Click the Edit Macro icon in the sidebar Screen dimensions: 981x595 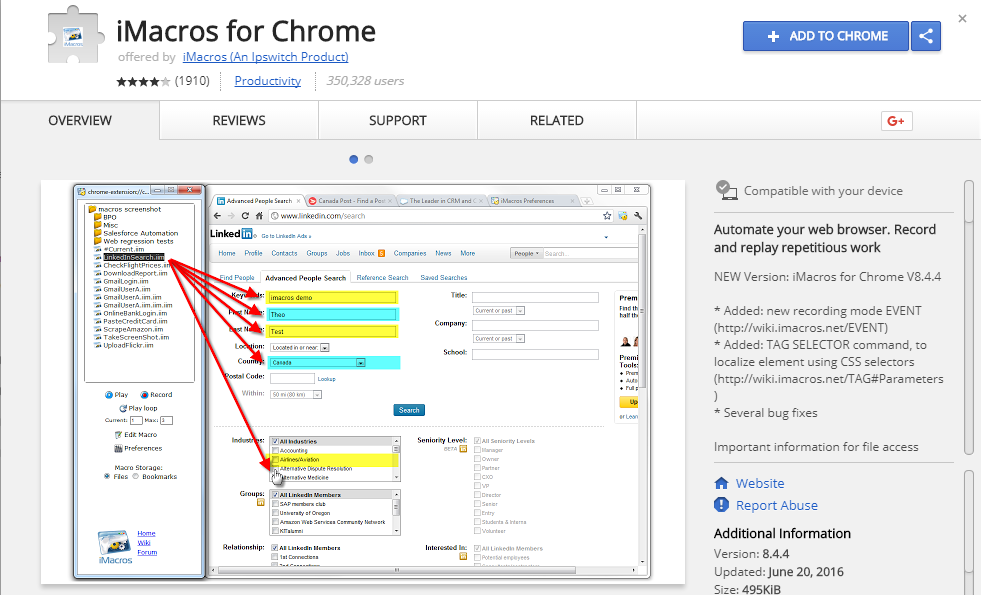(x=118, y=434)
